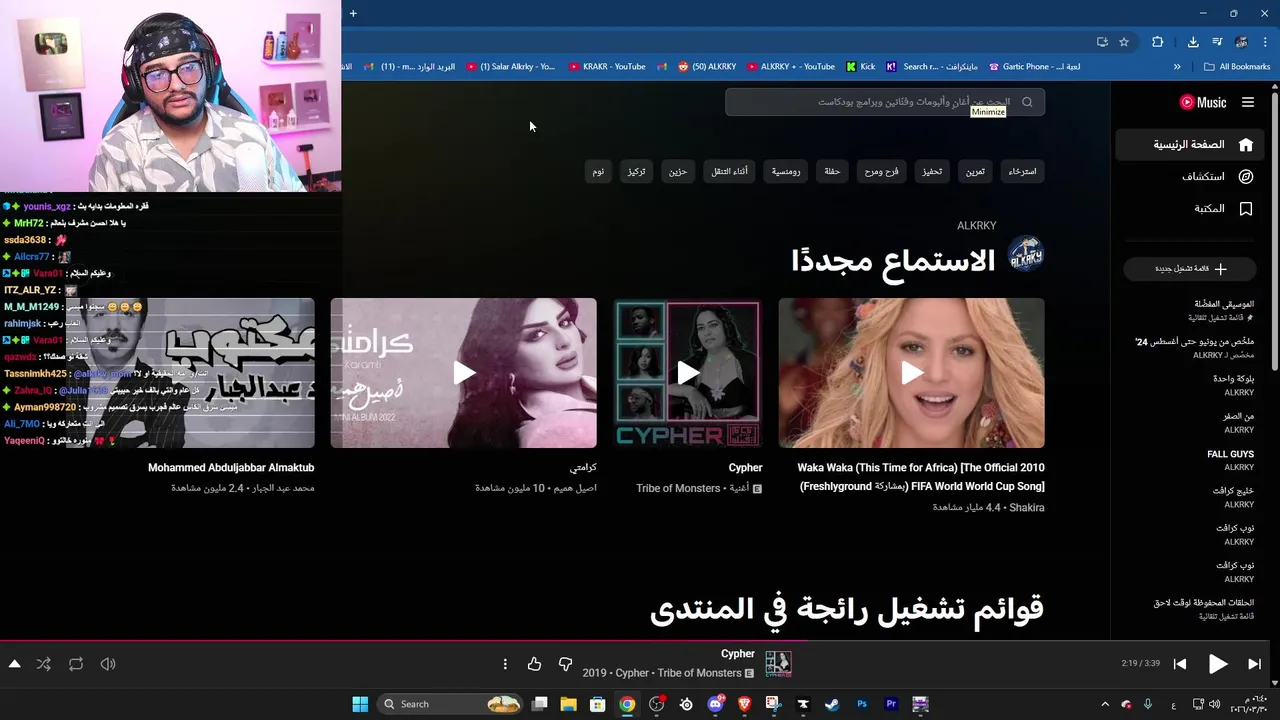Toggle the volume speaker icon in player
Viewport: 1280px width, 720px height.
(x=108, y=664)
